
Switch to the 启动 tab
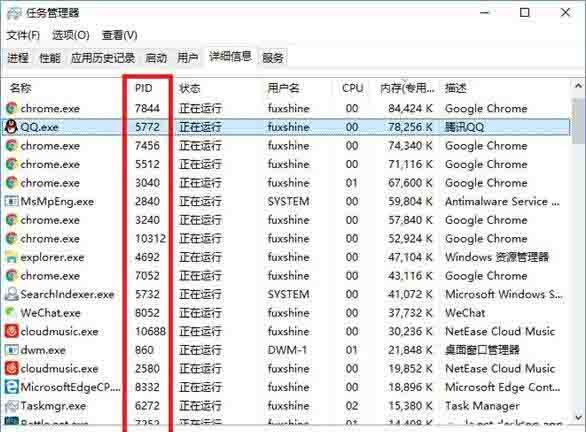156,58
